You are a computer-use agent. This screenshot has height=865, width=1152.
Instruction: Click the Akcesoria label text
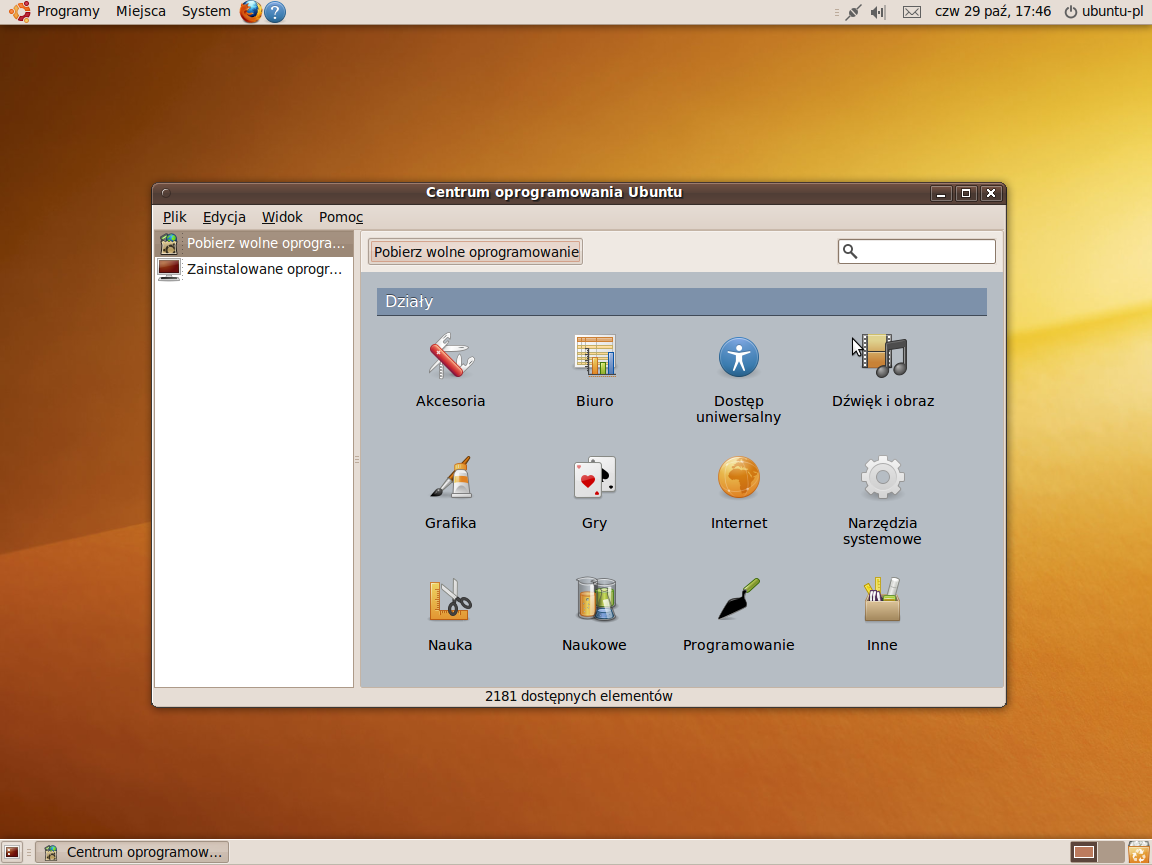coord(450,401)
